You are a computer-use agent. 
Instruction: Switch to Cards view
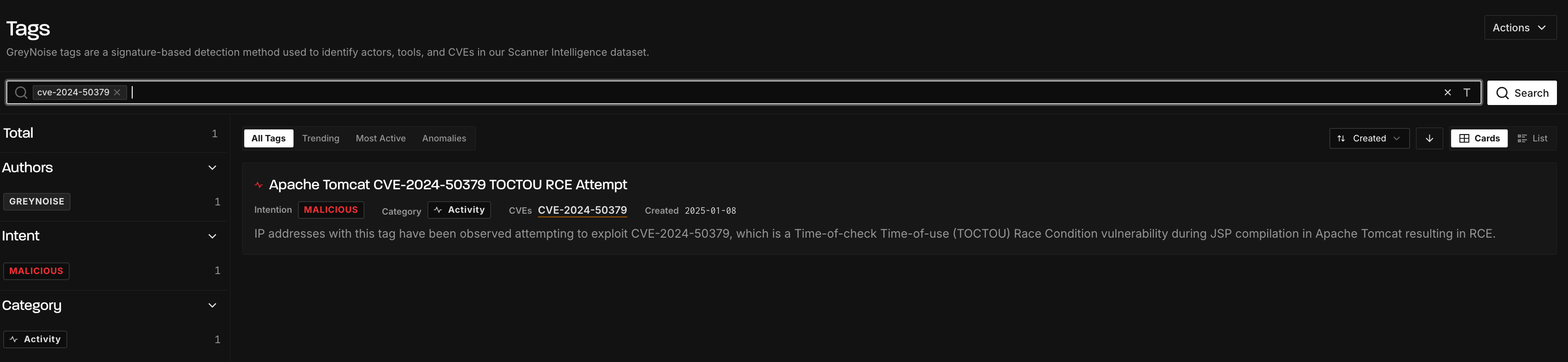[x=1479, y=139]
